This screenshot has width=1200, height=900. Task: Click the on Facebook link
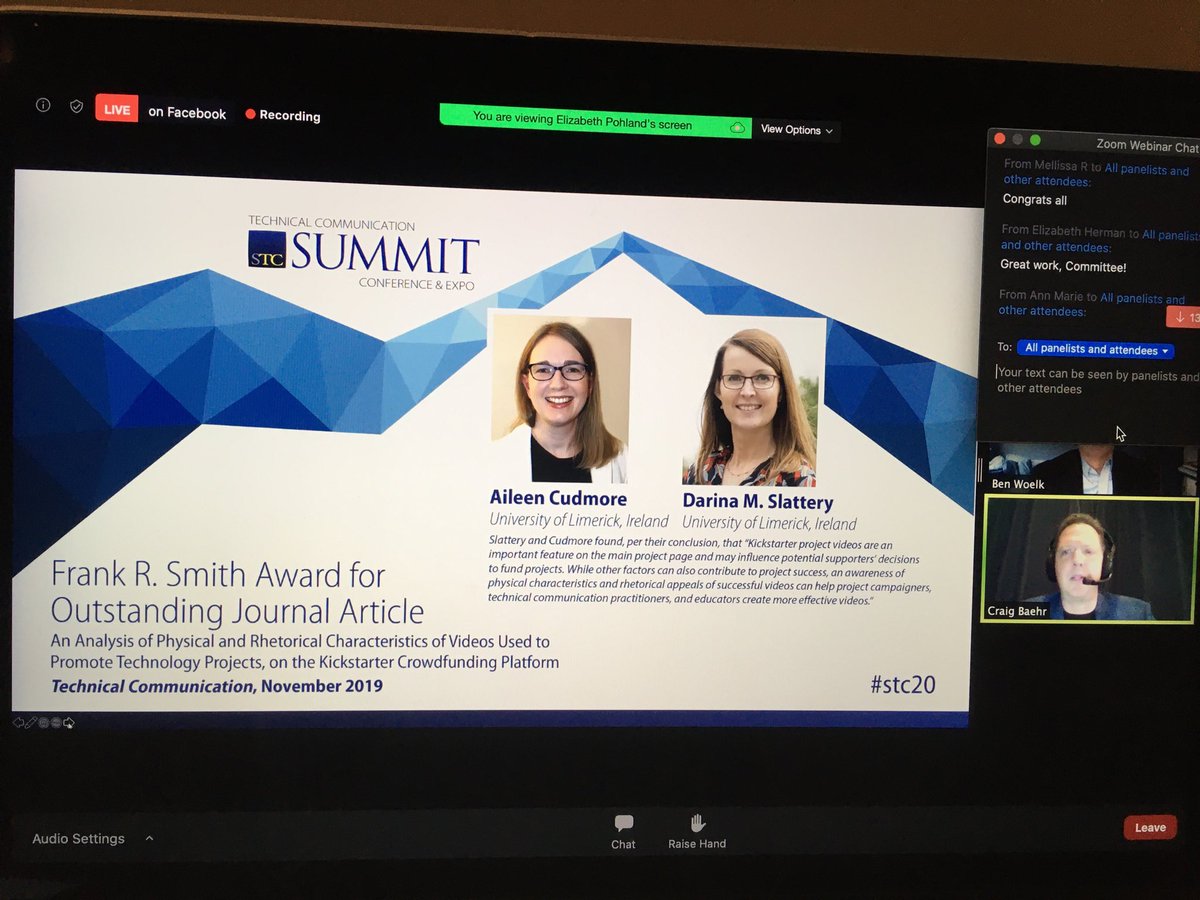click(187, 113)
